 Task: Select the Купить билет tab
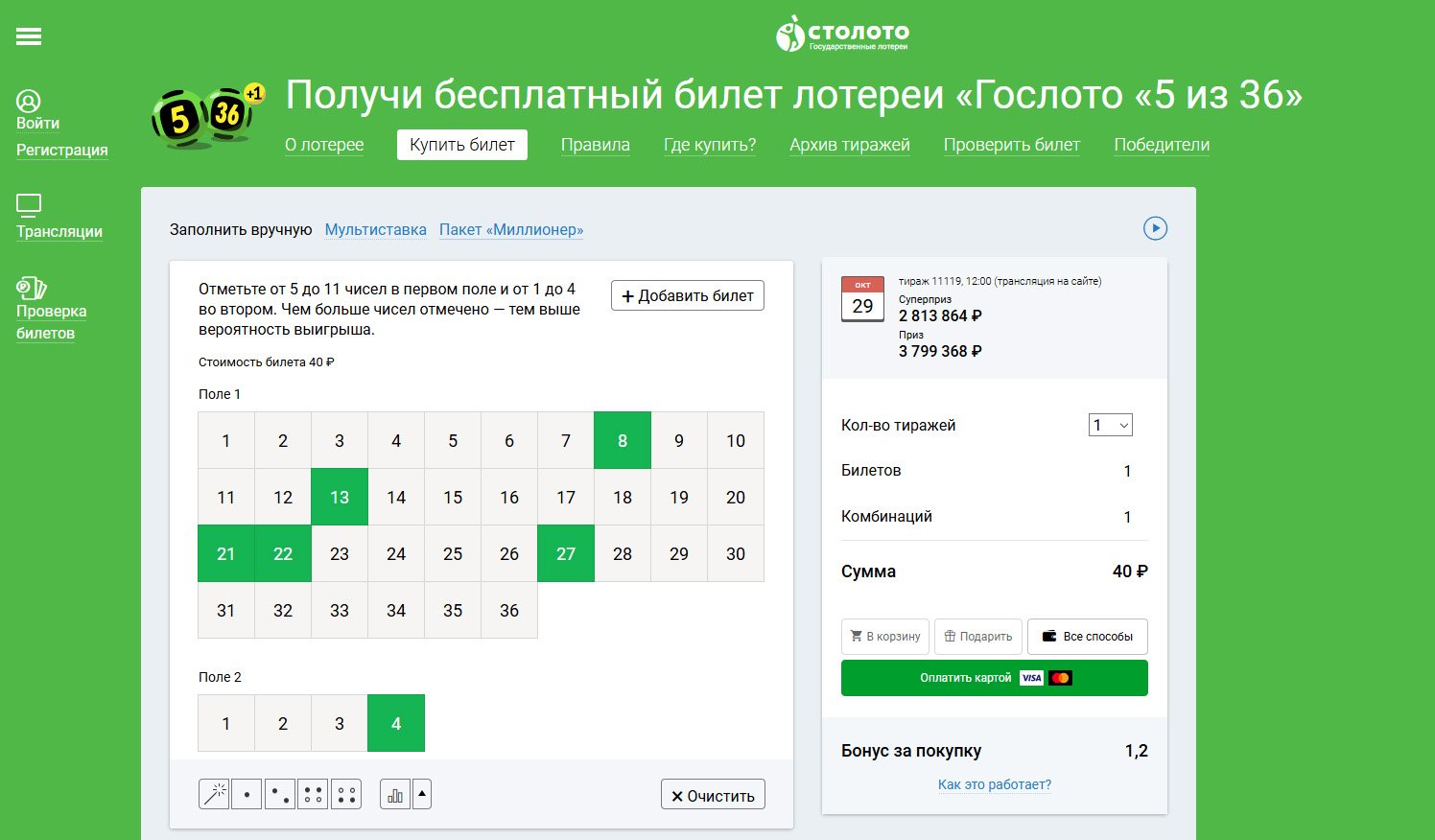[x=462, y=145]
